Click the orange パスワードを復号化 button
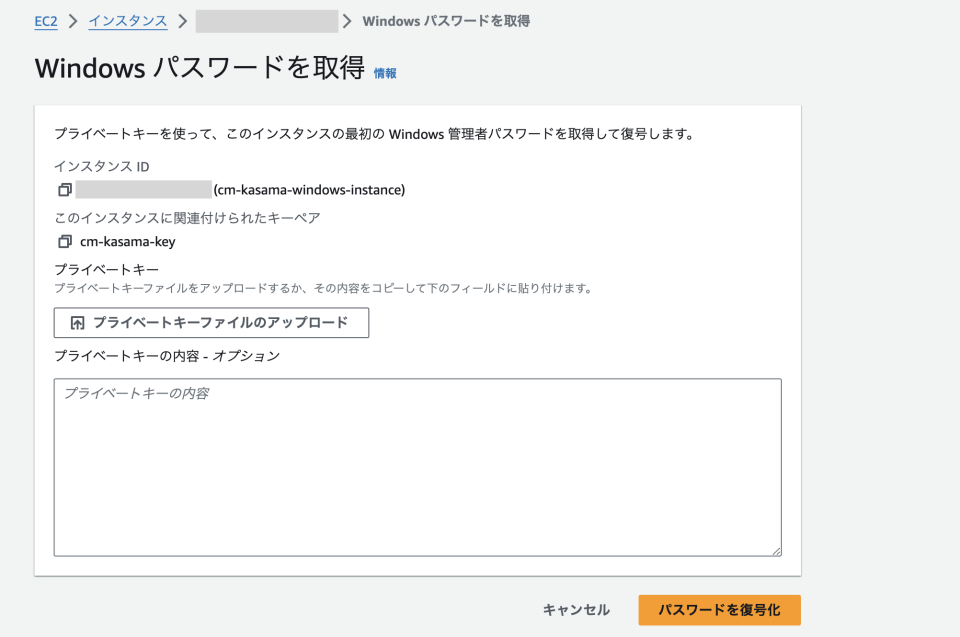 (x=718, y=610)
